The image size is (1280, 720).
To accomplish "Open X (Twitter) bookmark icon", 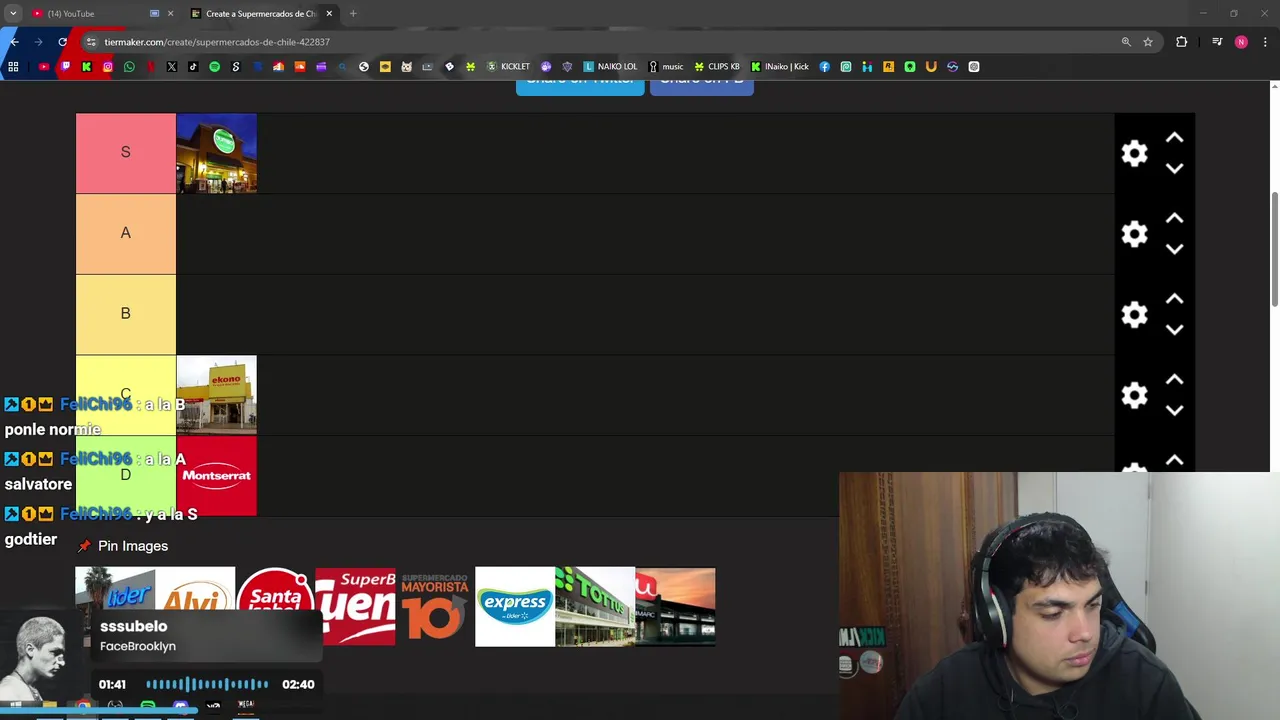I will pyautogui.click(x=172, y=67).
